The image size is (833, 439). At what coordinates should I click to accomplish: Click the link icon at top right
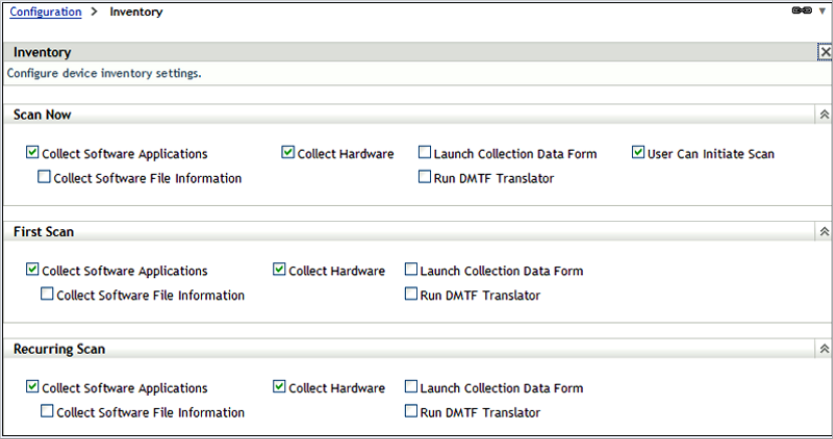[x=802, y=11]
